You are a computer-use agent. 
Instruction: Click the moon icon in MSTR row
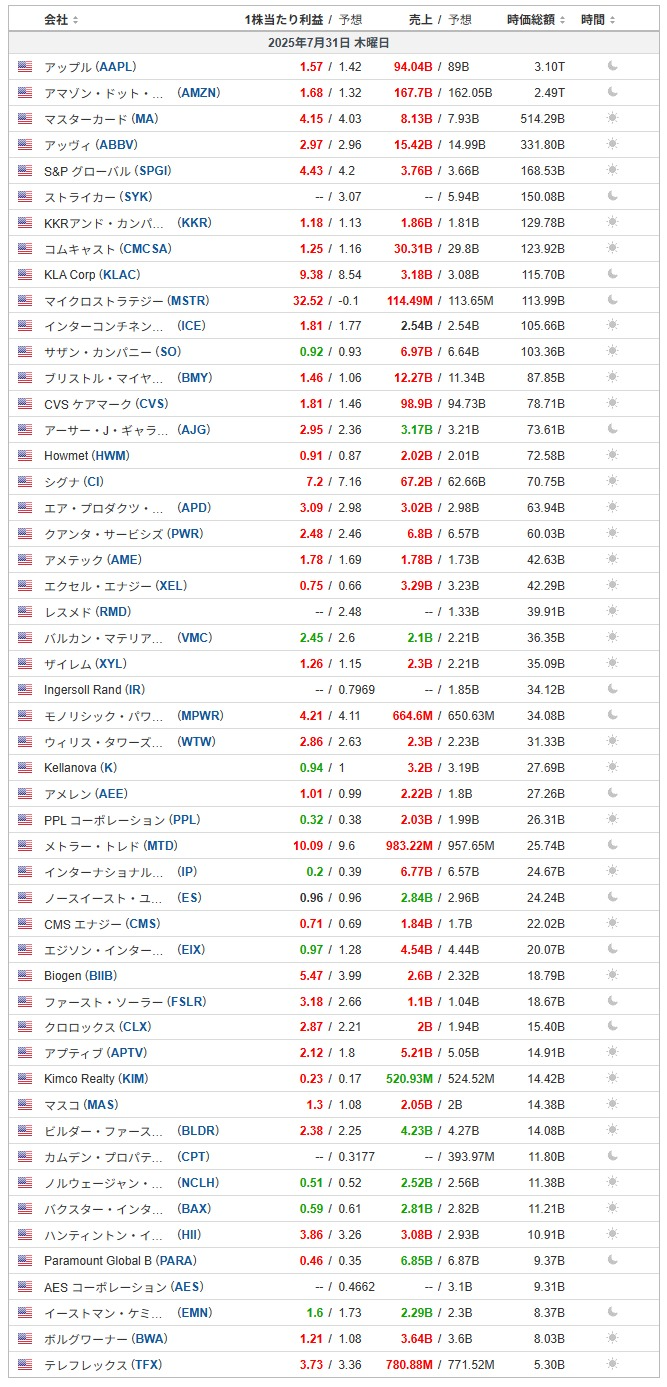point(613,300)
